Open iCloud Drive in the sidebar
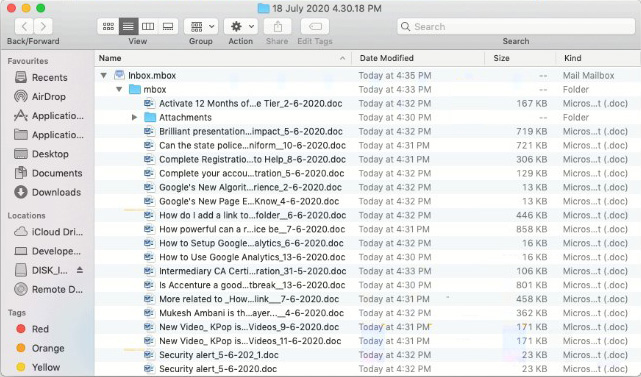Image resolution: width=641 pixels, height=377 pixels. click(x=48, y=232)
